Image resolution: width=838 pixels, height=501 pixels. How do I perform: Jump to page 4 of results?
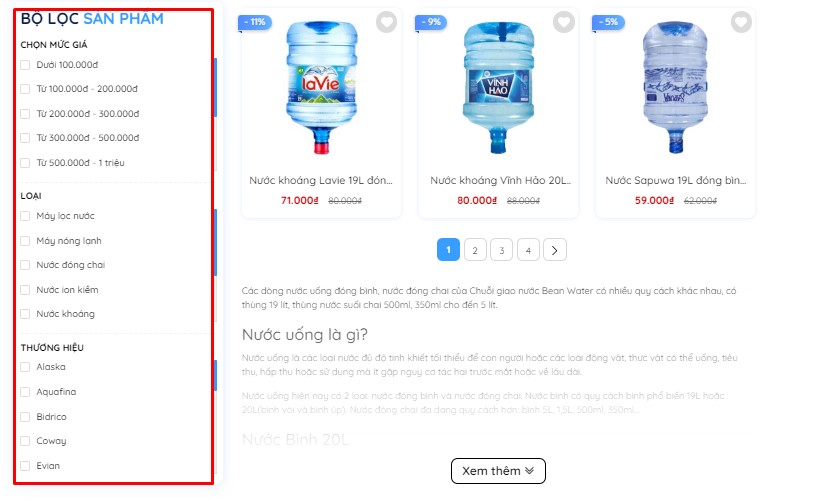pos(528,250)
